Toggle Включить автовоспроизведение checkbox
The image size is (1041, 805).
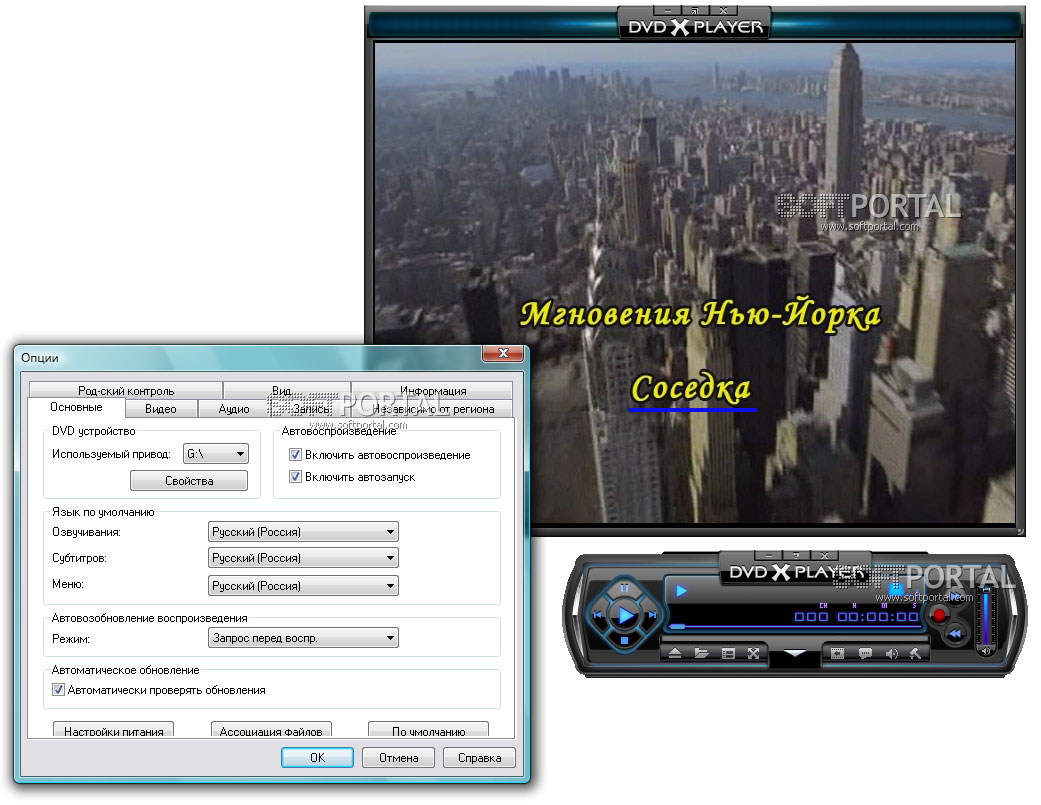pyautogui.click(x=295, y=455)
